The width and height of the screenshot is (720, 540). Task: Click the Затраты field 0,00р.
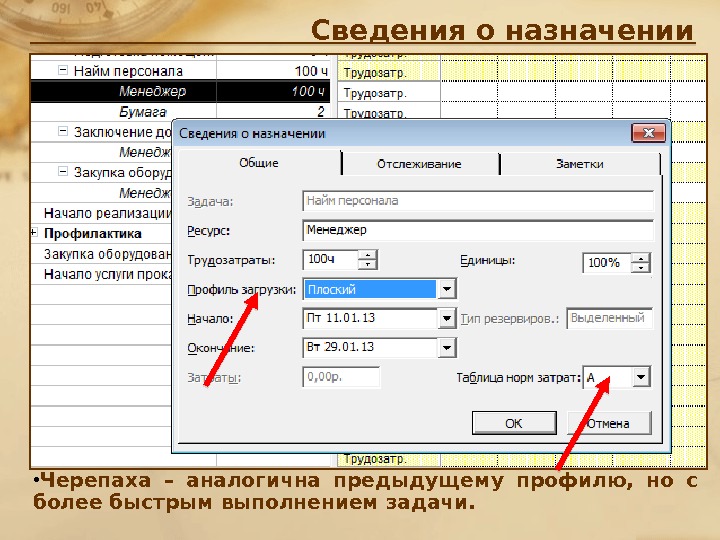coord(341,377)
